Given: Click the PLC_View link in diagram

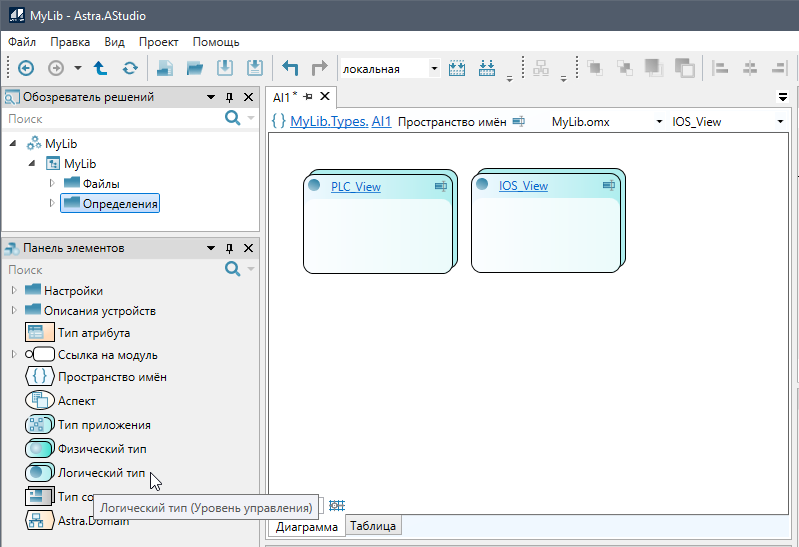Looking at the screenshot, I should click(x=355, y=186).
